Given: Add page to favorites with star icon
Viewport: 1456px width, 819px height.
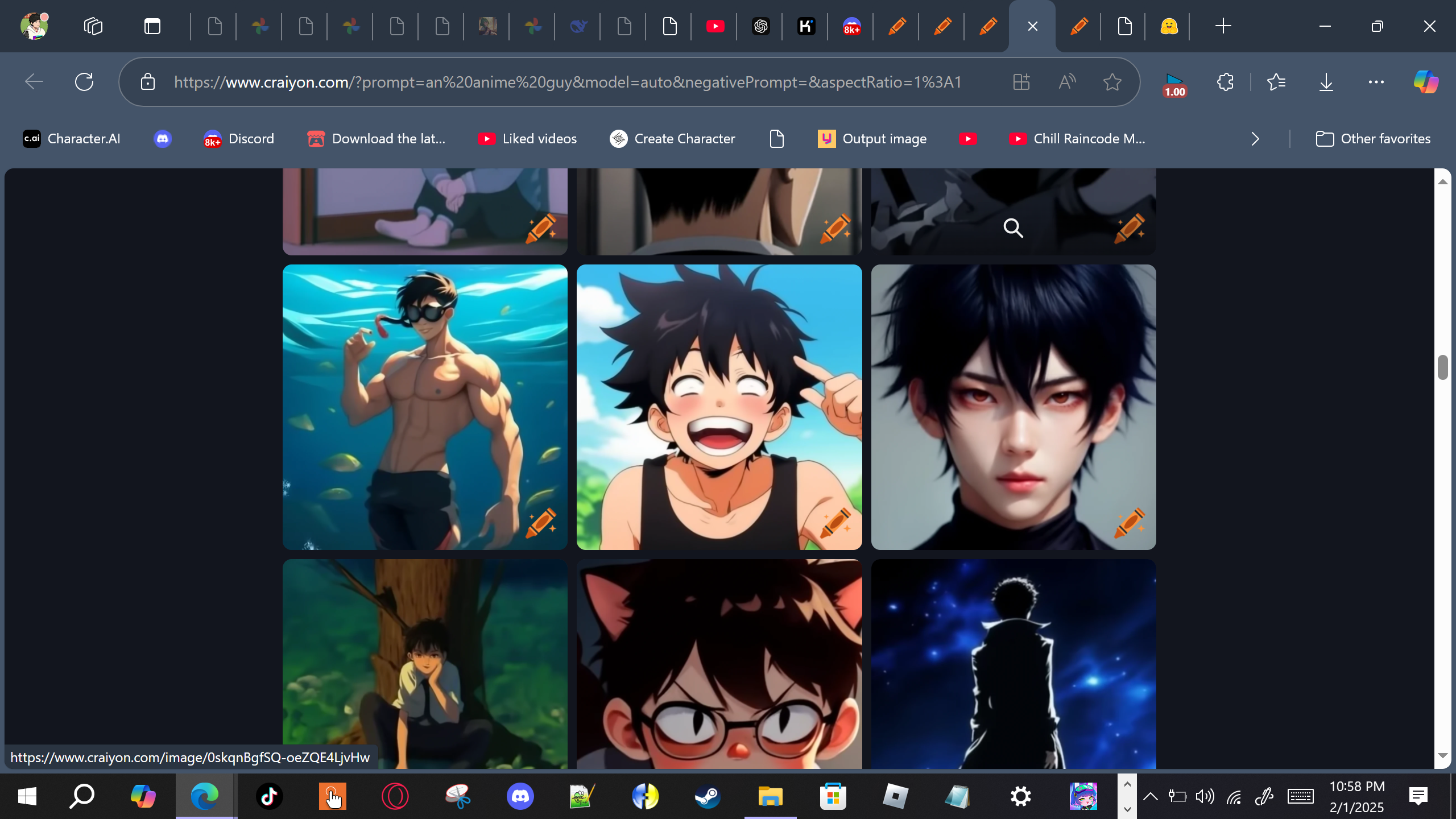Looking at the screenshot, I should [x=1112, y=82].
